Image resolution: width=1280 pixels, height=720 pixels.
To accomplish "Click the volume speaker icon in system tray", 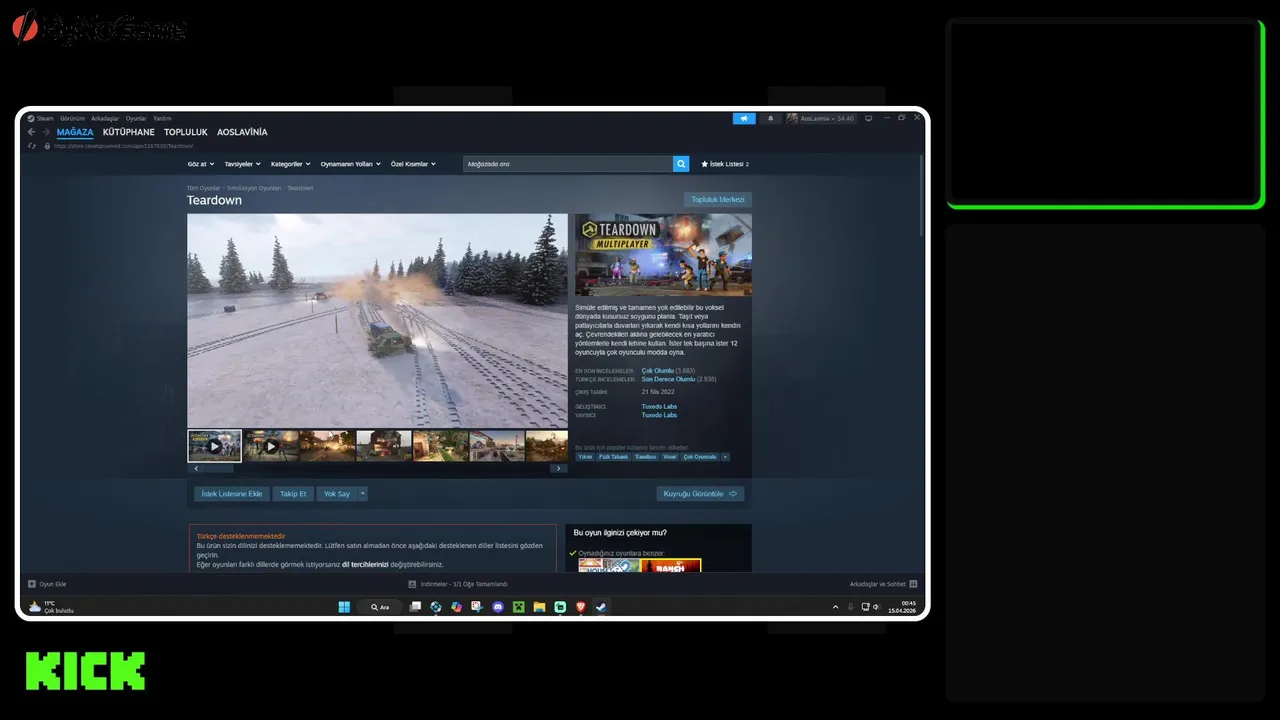I will tap(876, 607).
